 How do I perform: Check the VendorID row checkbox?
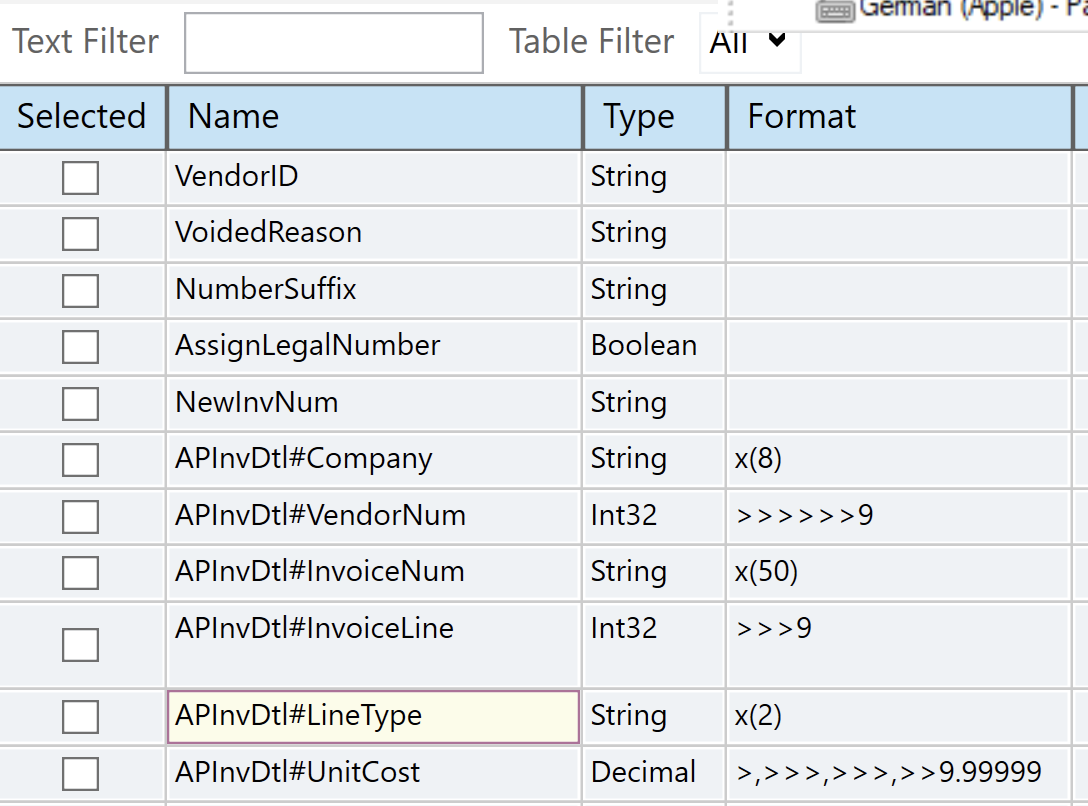click(x=80, y=177)
